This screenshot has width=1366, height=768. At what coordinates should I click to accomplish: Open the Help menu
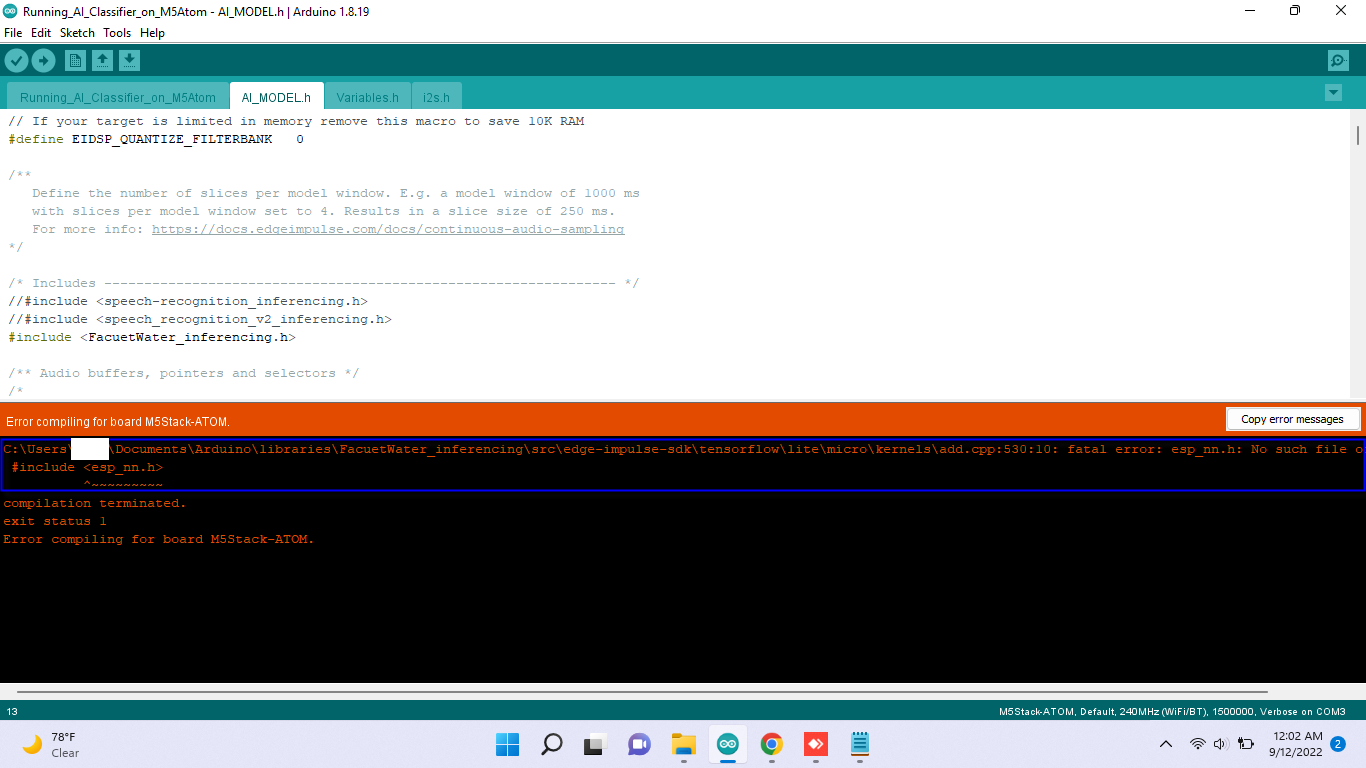pos(152,33)
